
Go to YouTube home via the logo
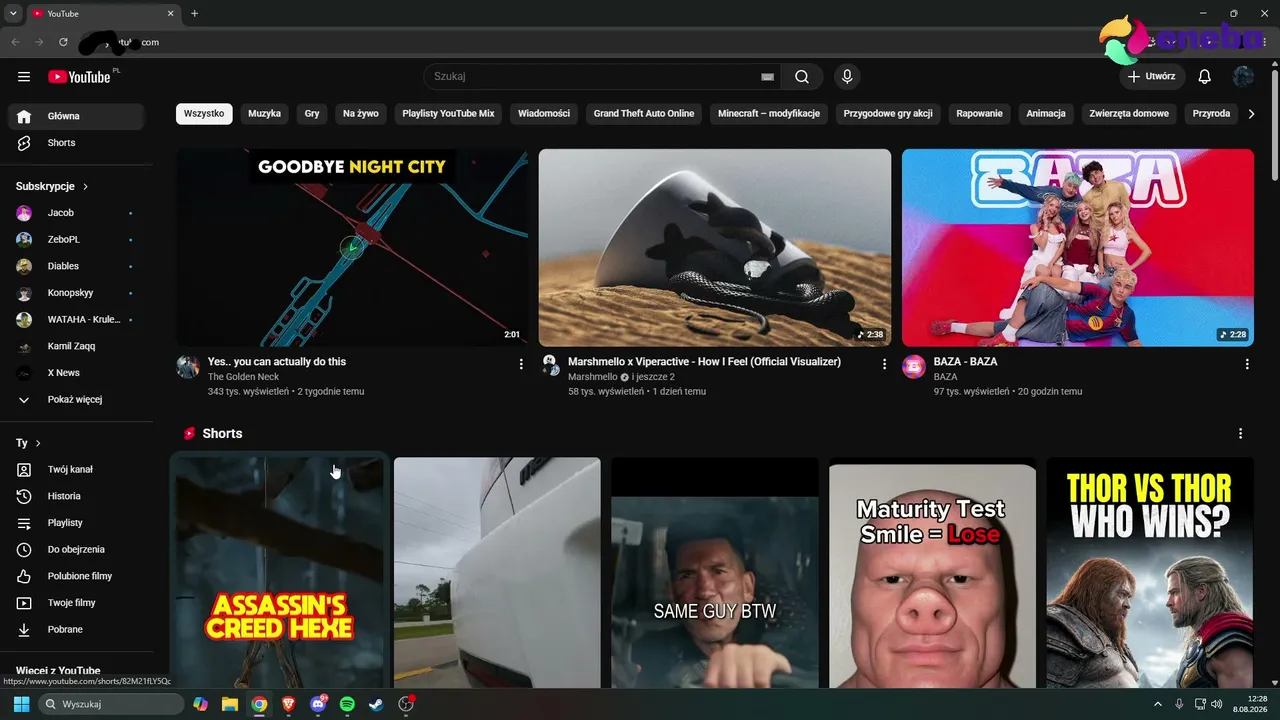point(79,77)
